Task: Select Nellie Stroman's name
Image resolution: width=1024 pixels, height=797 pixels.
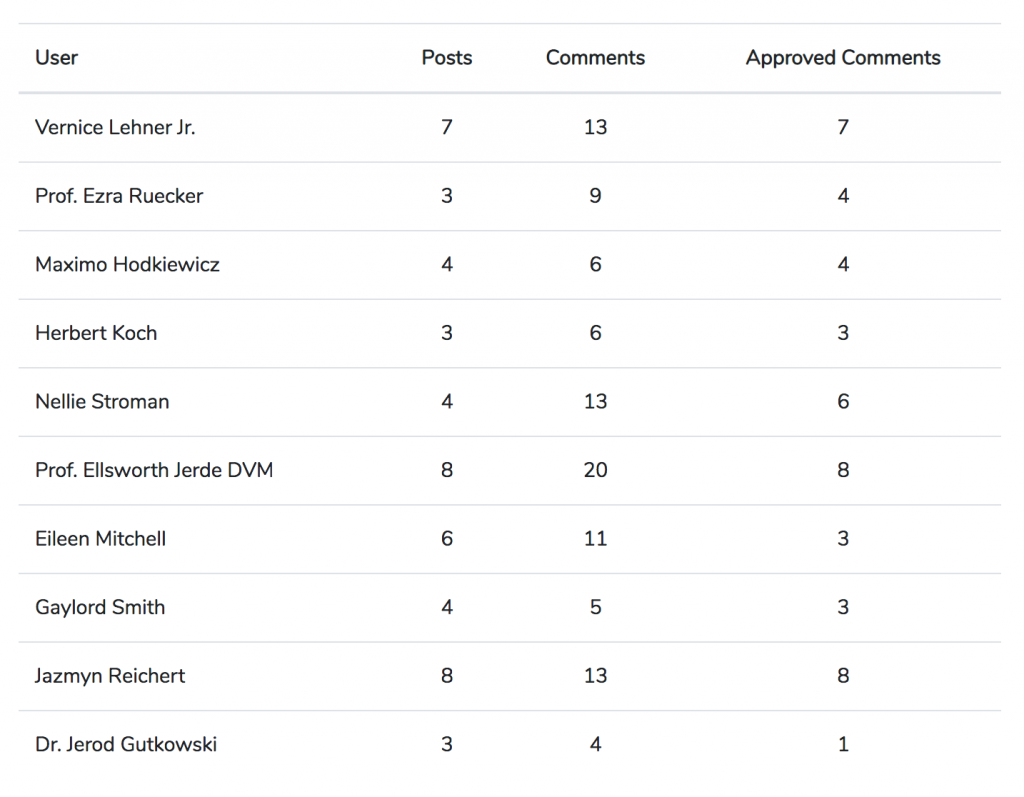Action: coord(102,402)
